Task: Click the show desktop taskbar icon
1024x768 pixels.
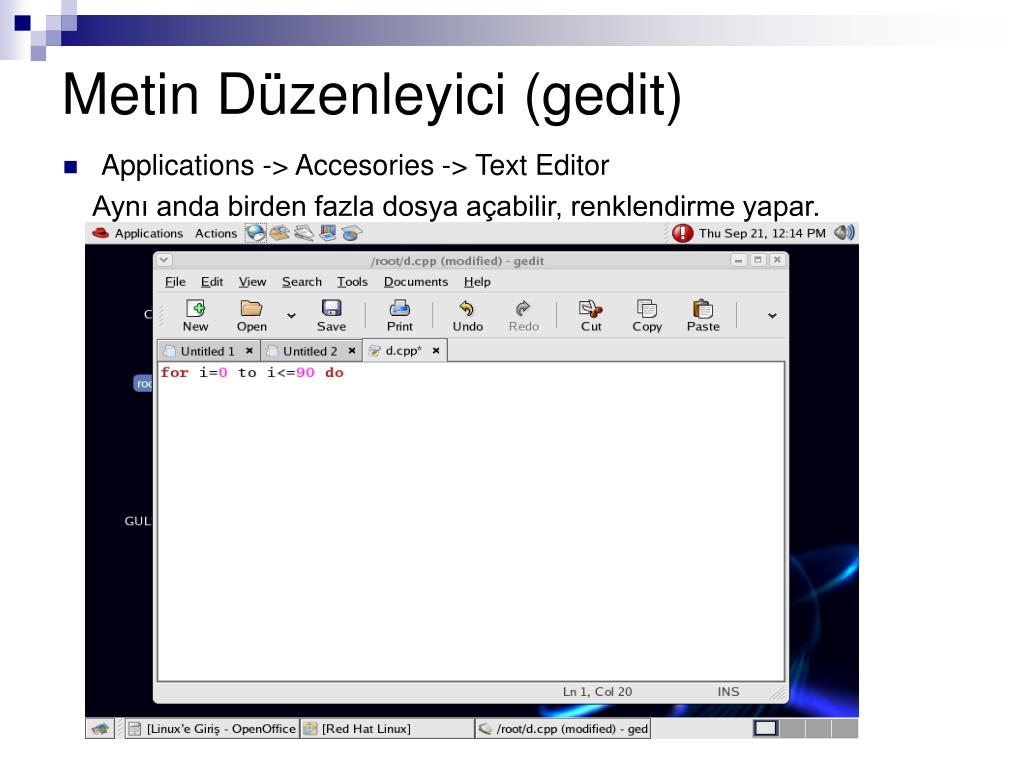Action: (100, 729)
